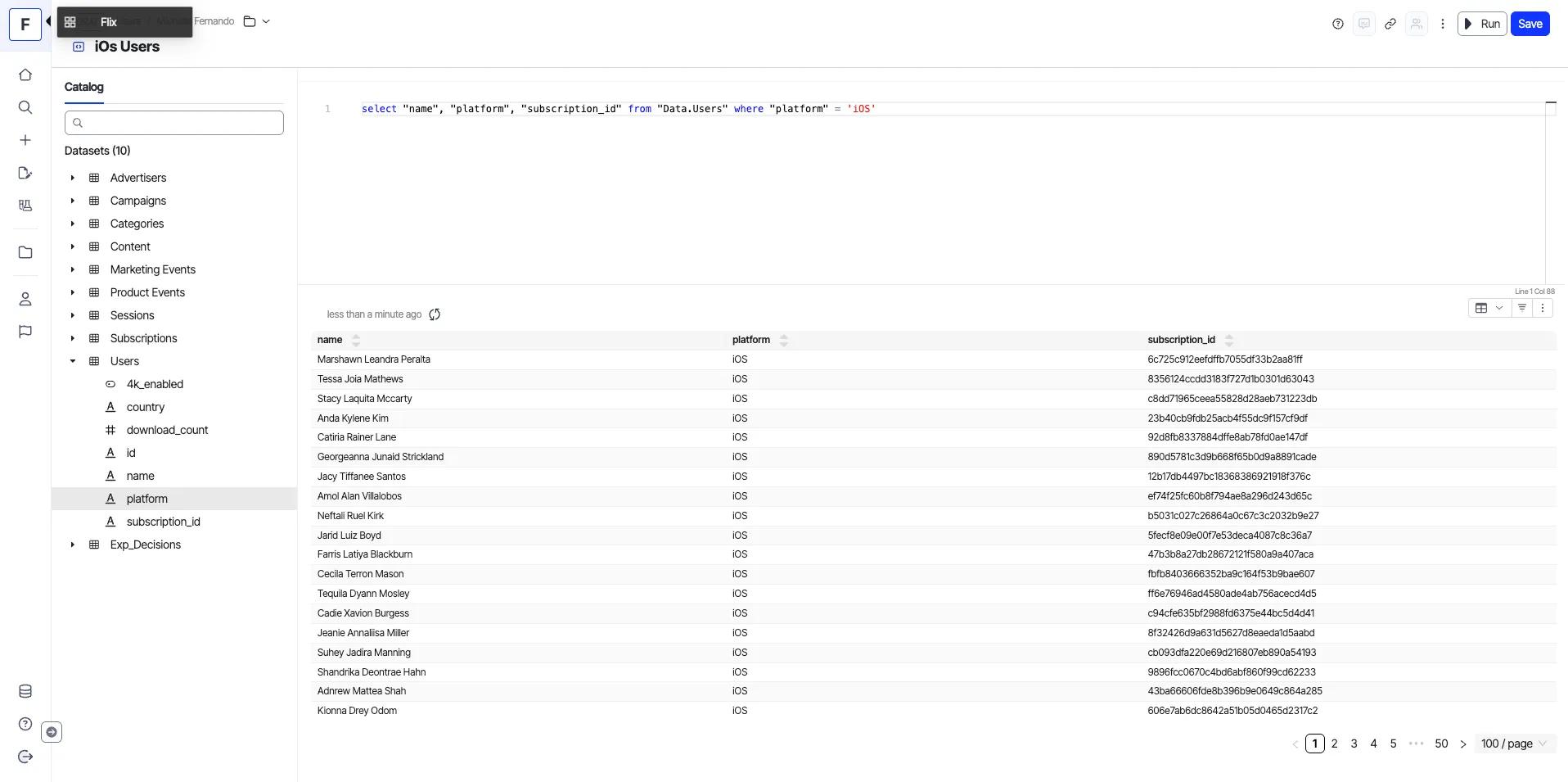The image size is (1568, 782).
Task: Expand the Sessions dataset
Action: pyautogui.click(x=73, y=315)
